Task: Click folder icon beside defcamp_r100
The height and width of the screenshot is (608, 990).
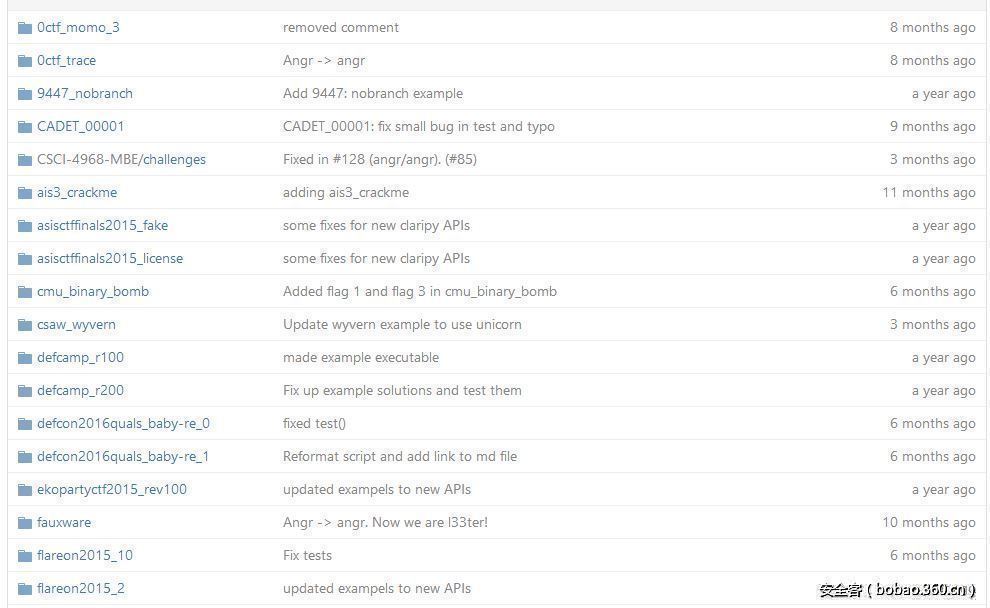Action: (25, 358)
